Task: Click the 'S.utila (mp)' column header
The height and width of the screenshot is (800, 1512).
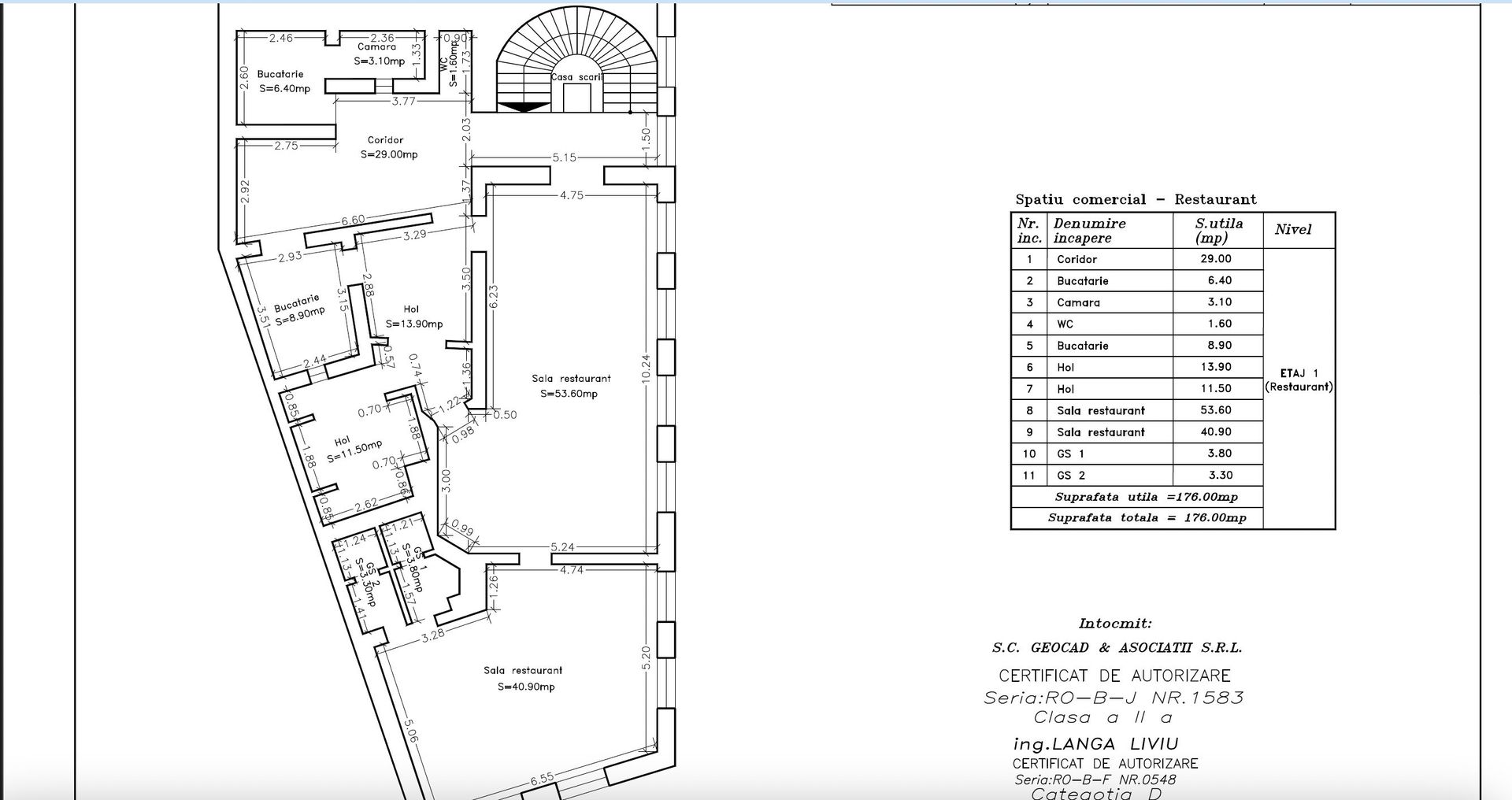Action: pos(1218,231)
